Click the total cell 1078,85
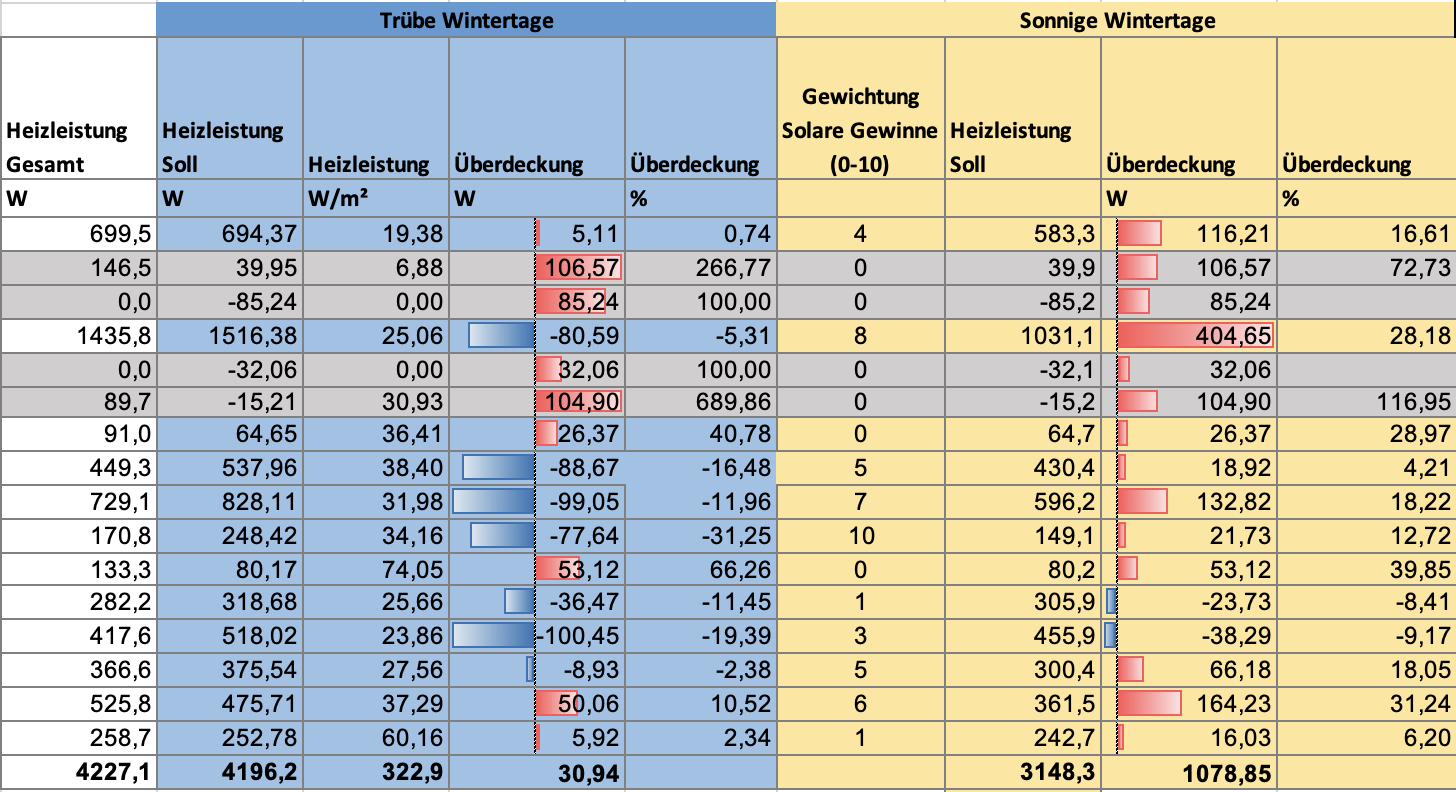Screen dimensions: 1456x792 pyautogui.click(x=1190, y=773)
